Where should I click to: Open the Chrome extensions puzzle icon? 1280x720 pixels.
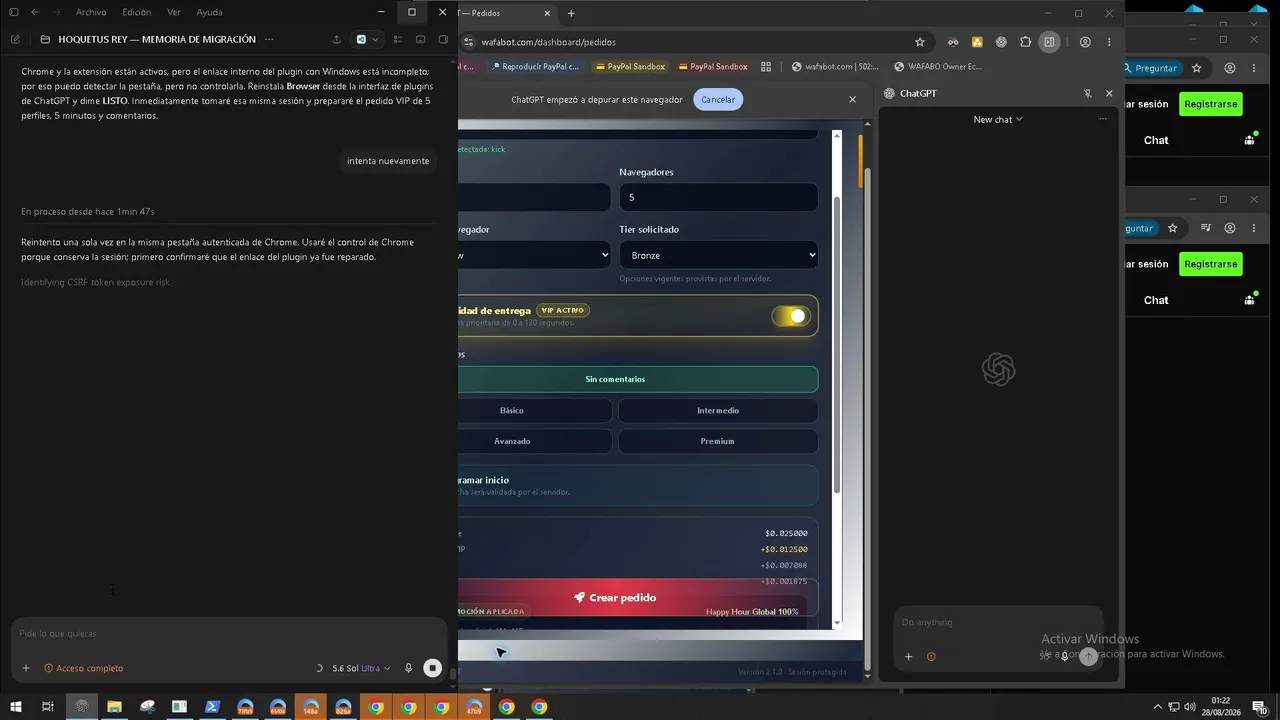pos(1025,42)
